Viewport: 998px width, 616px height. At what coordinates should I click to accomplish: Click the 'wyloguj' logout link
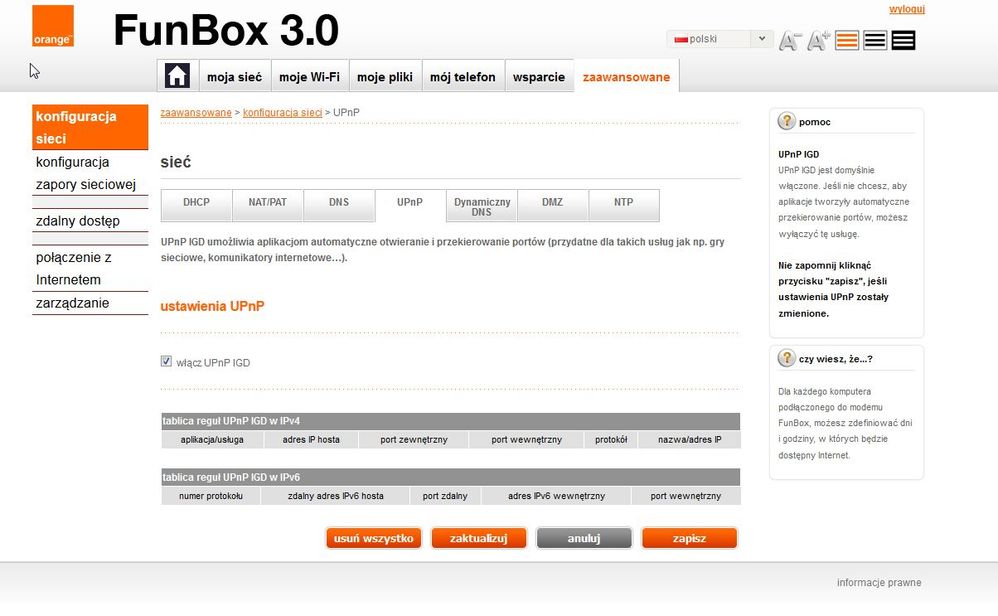click(906, 9)
